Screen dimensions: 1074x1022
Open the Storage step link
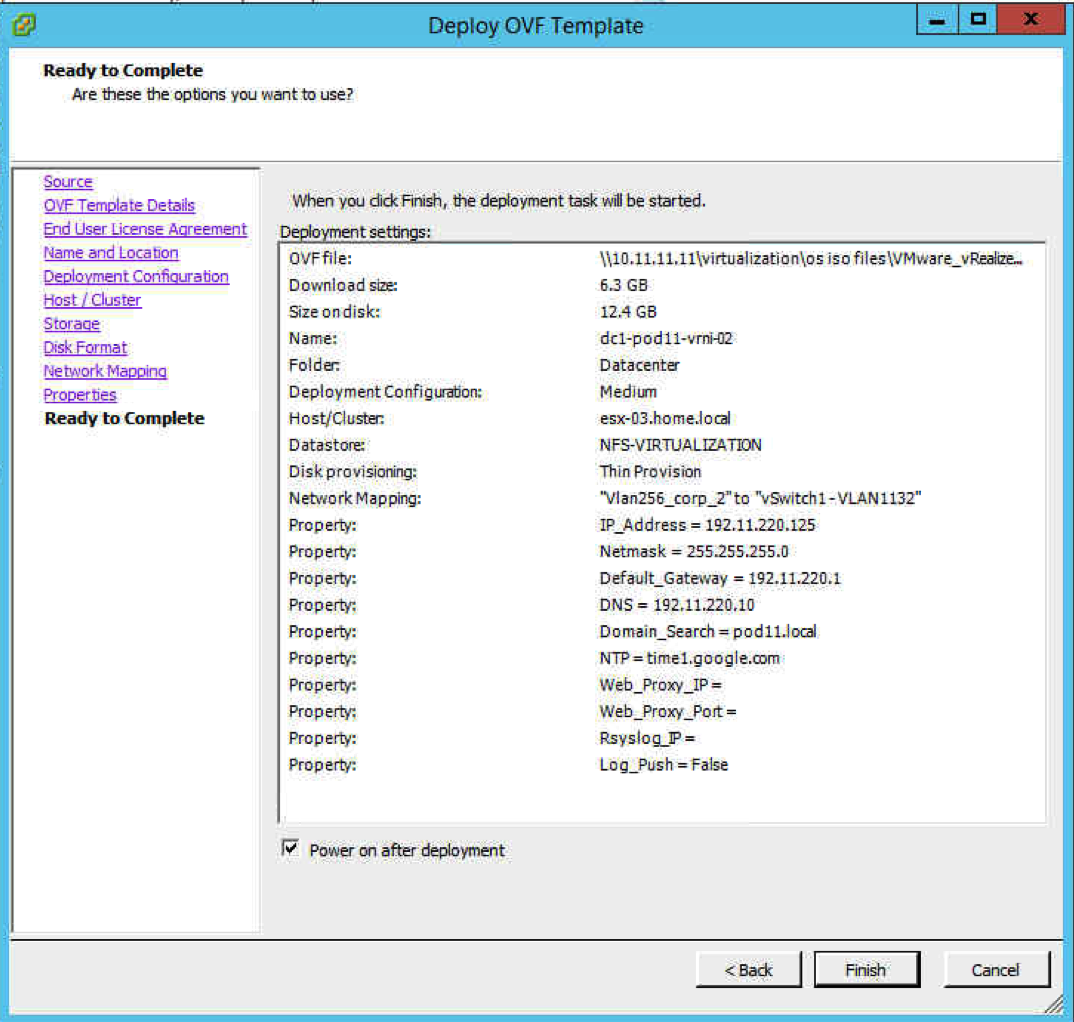72,324
